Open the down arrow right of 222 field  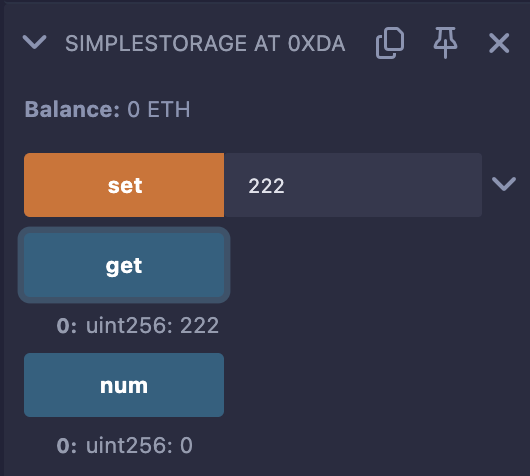[x=504, y=184]
